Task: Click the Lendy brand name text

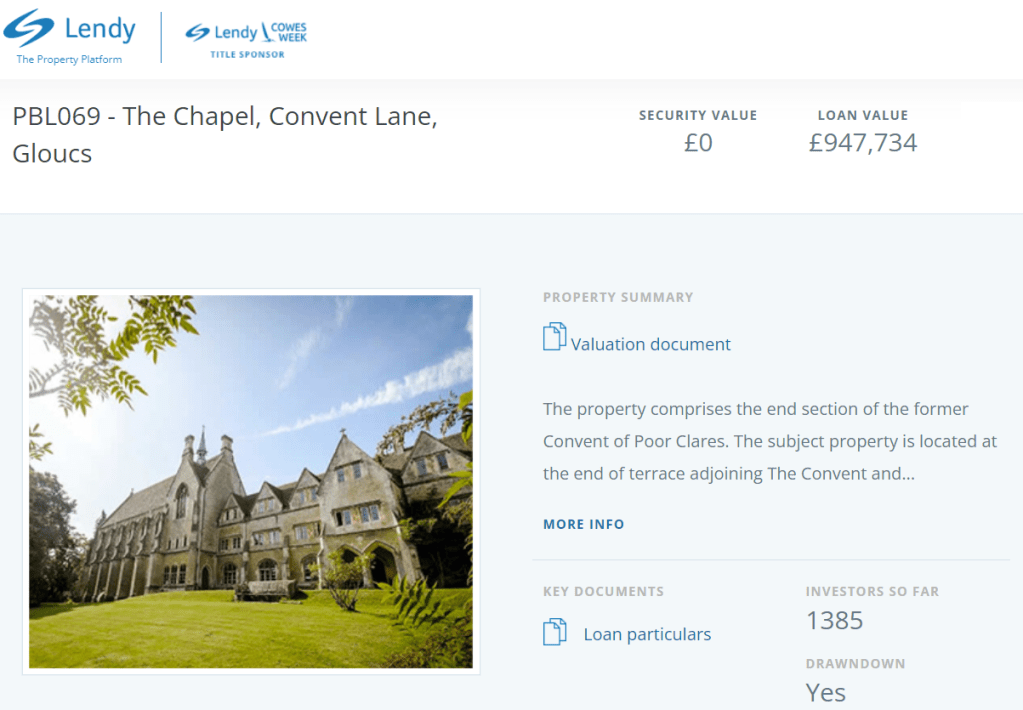Action: click(99, 29)
